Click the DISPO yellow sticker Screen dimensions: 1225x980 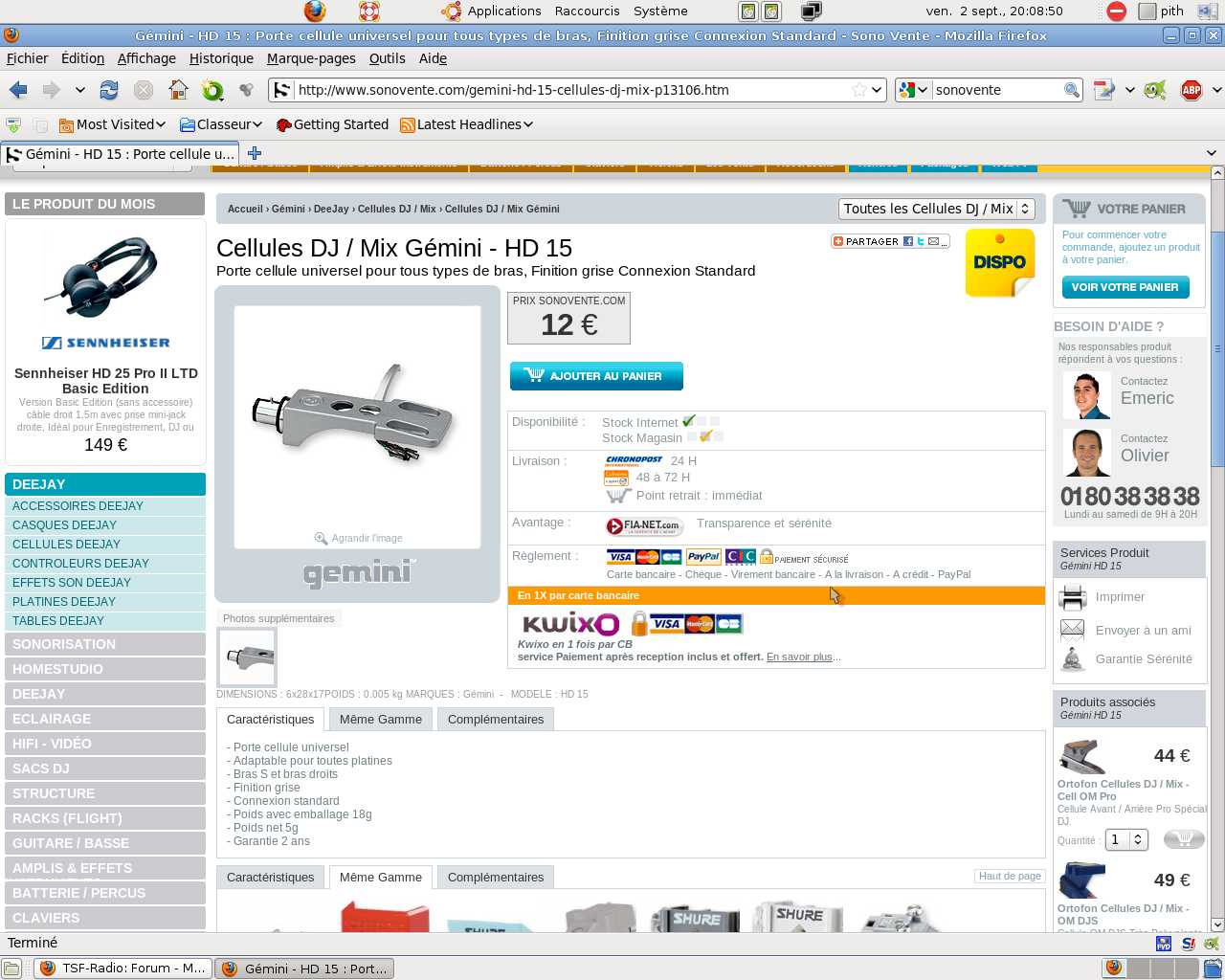click(x=1000, y=262)
